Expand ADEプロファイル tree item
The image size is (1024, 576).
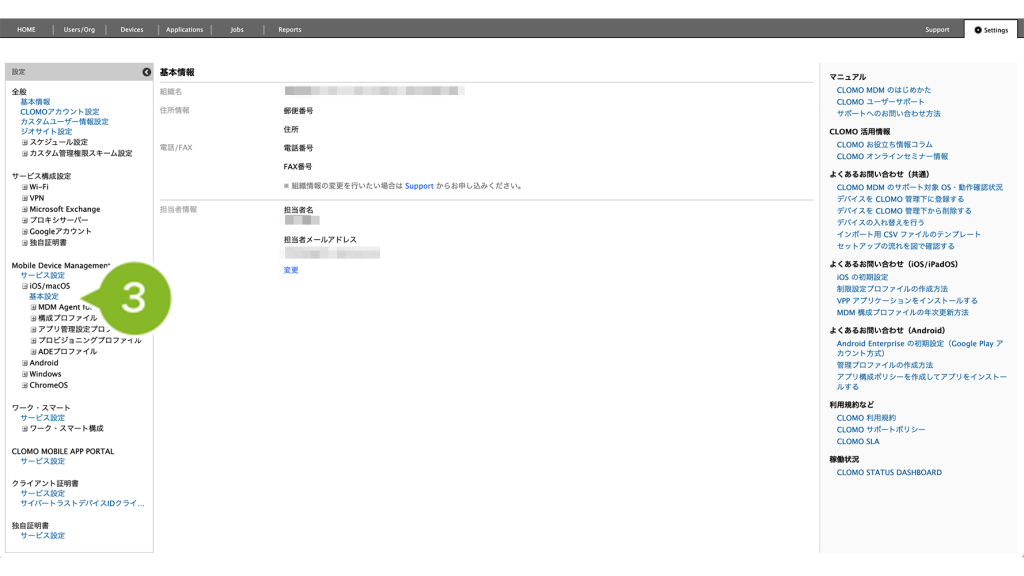click(33, 352)
